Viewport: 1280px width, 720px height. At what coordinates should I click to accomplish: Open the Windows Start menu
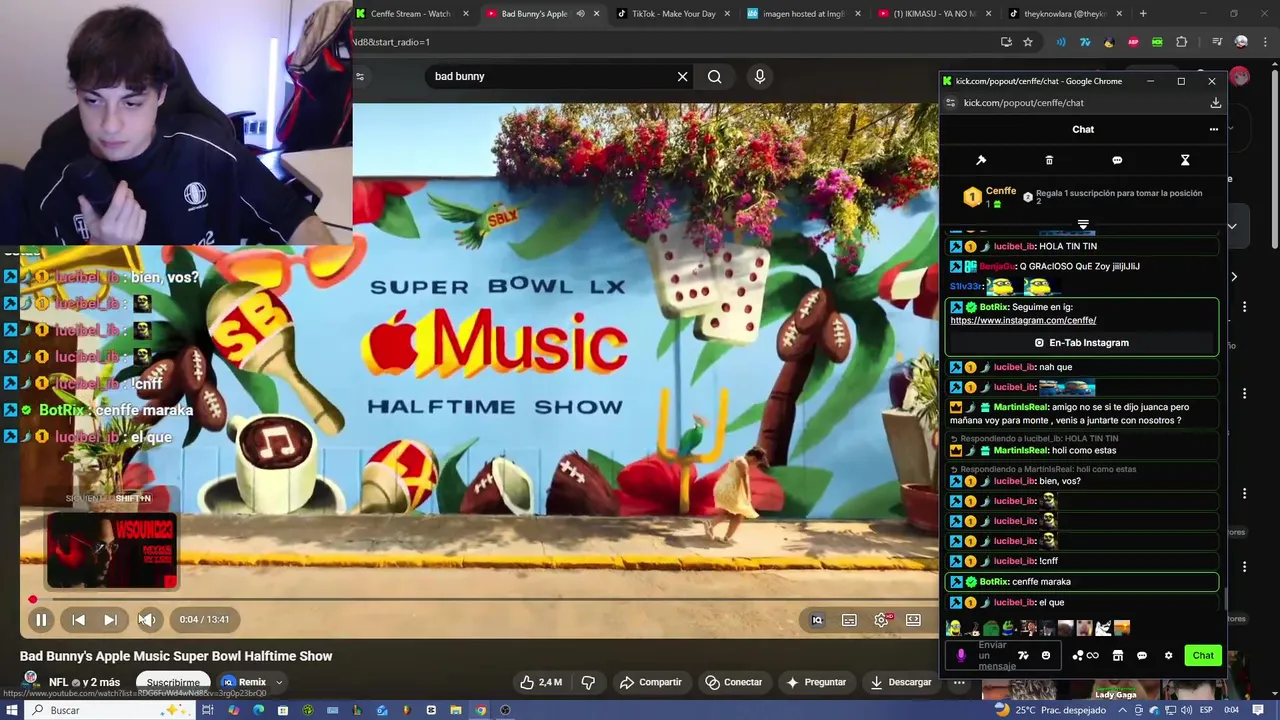click(x=11, y=710)
